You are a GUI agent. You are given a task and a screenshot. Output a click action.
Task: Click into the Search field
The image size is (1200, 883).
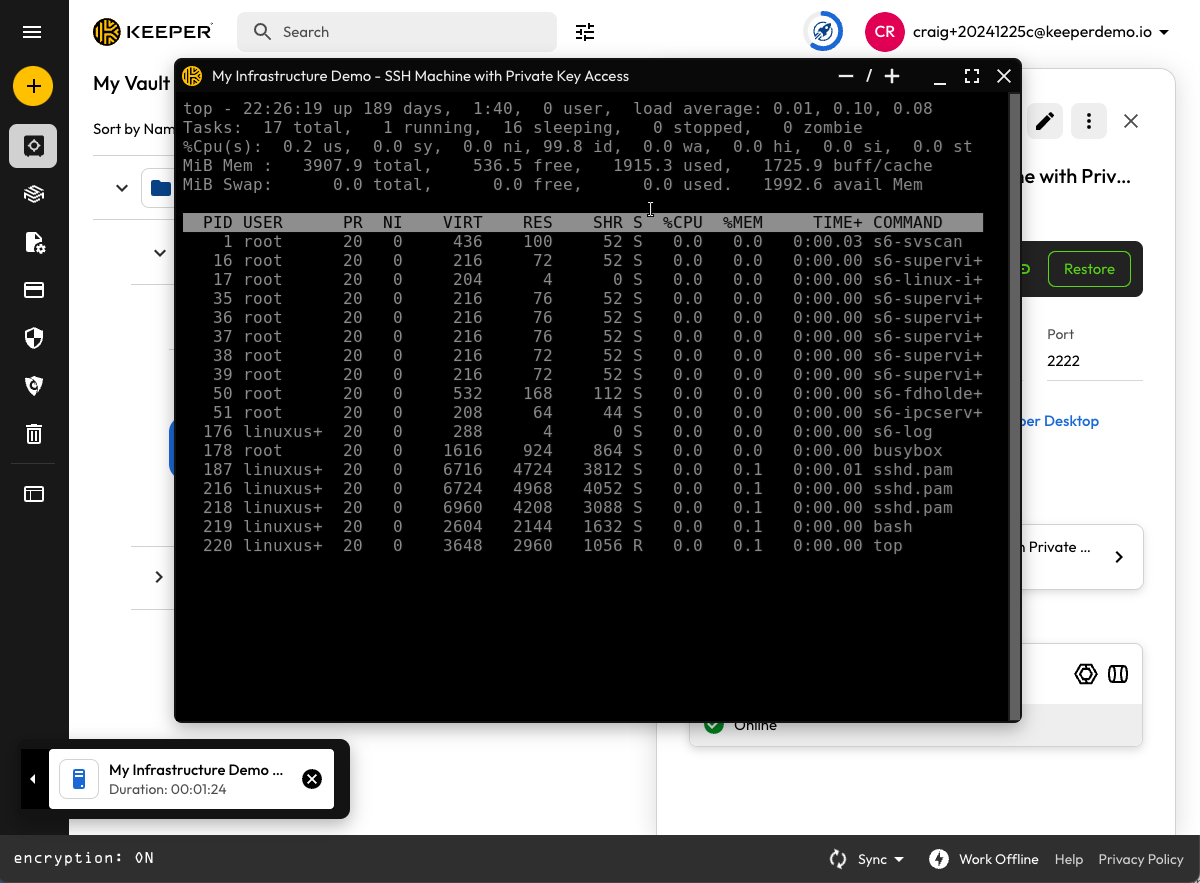[x=410, y=32]
